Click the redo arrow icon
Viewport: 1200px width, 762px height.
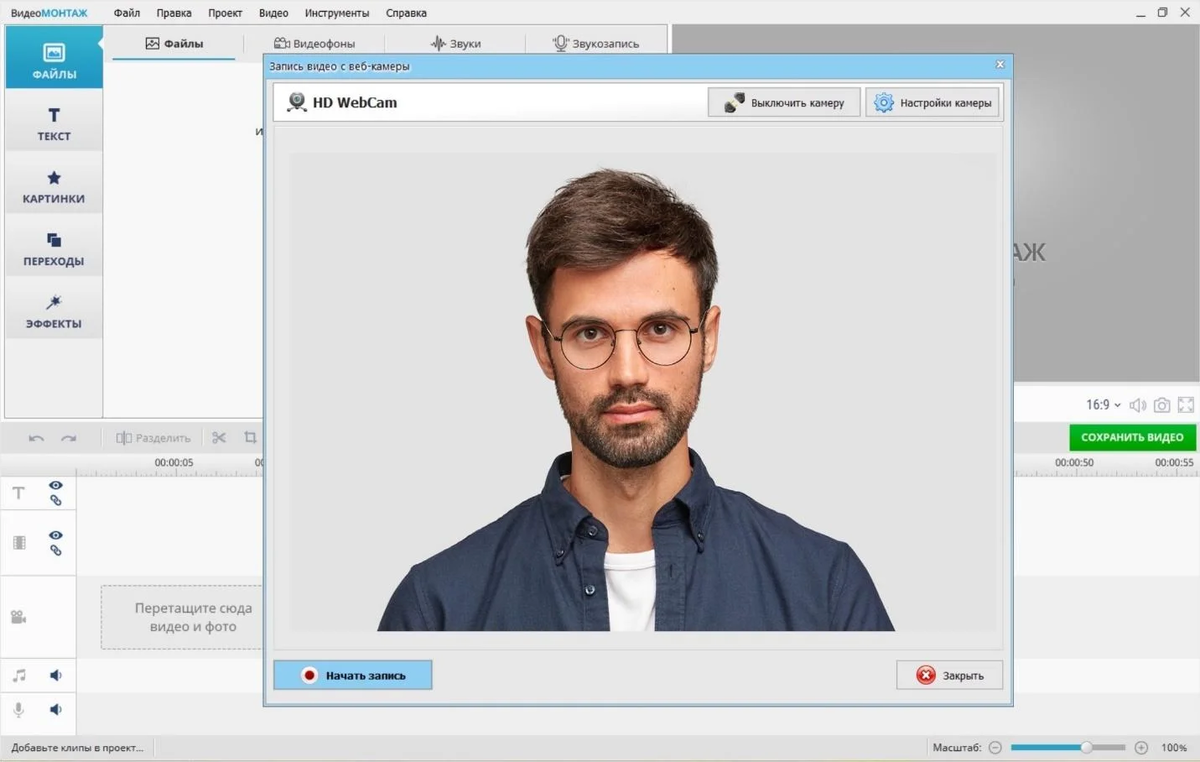coord(68,438)
